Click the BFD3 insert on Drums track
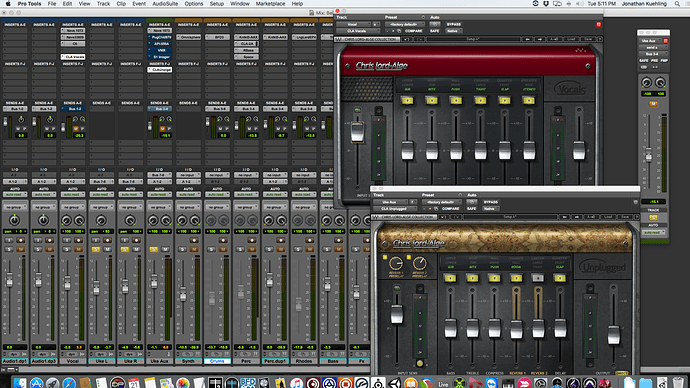The height and width of the screenshot is (388, 690). tap(218, 37)
